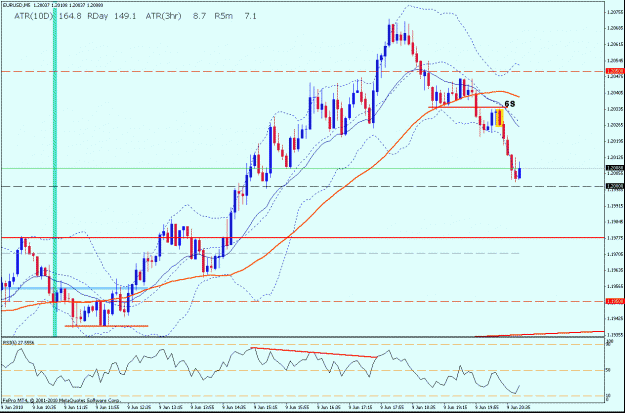Screen dimensions: 625x413
Task: Select the 6S text annotation
Action: [510, 104]
